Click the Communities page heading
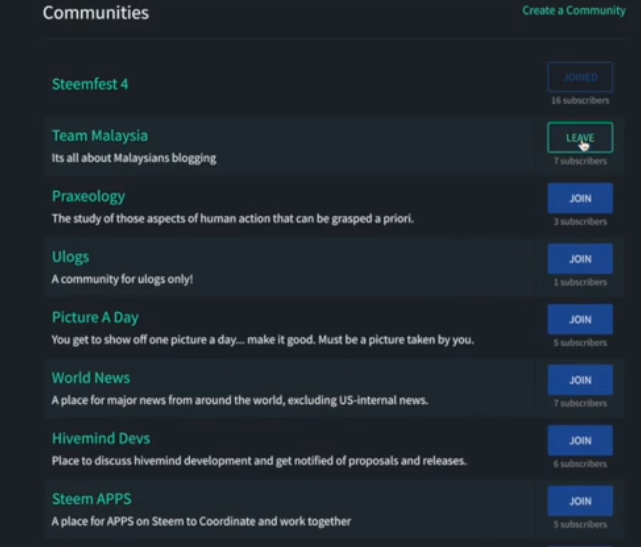 tap(96, 13)
